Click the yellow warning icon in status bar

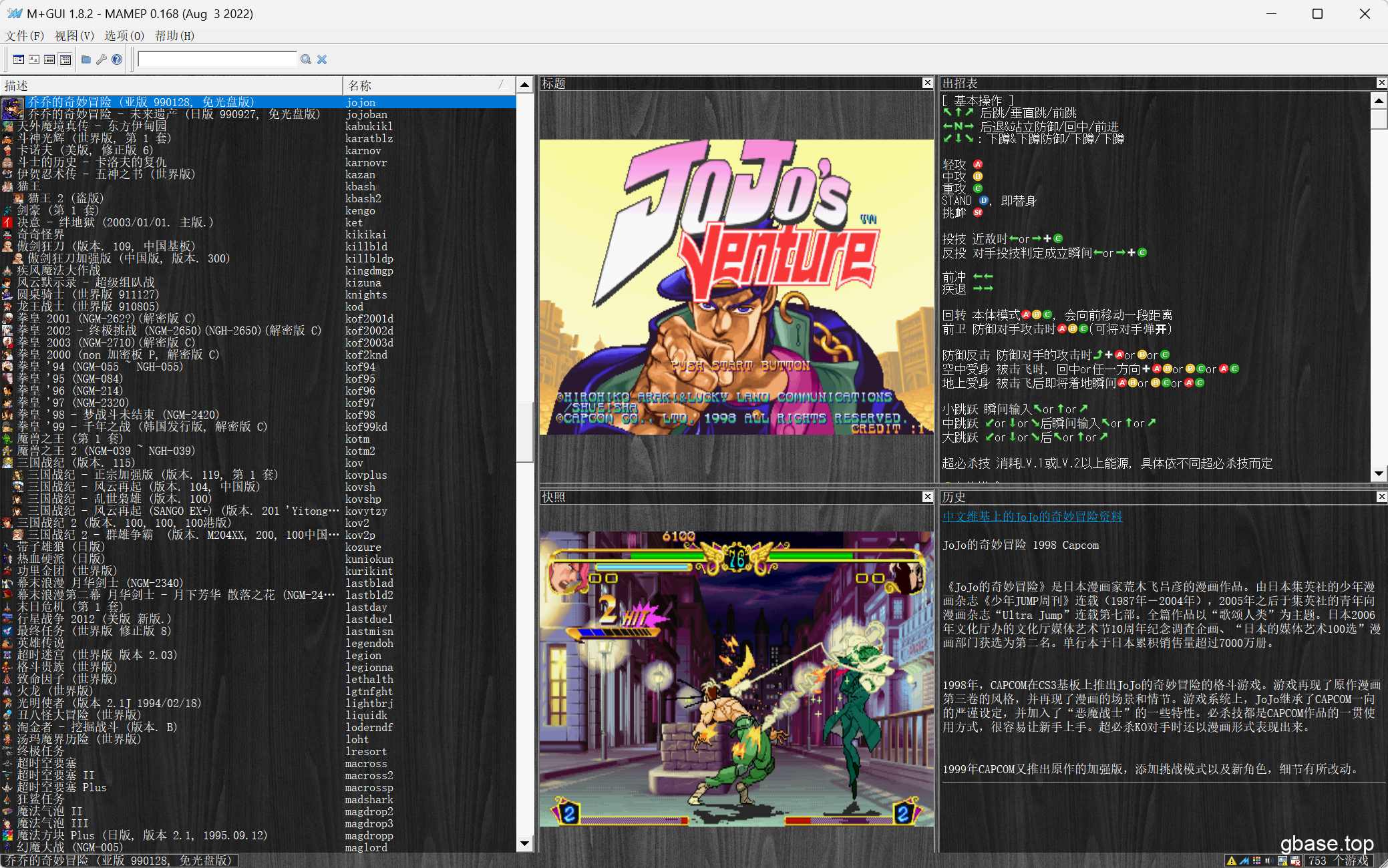(1231, 861)
